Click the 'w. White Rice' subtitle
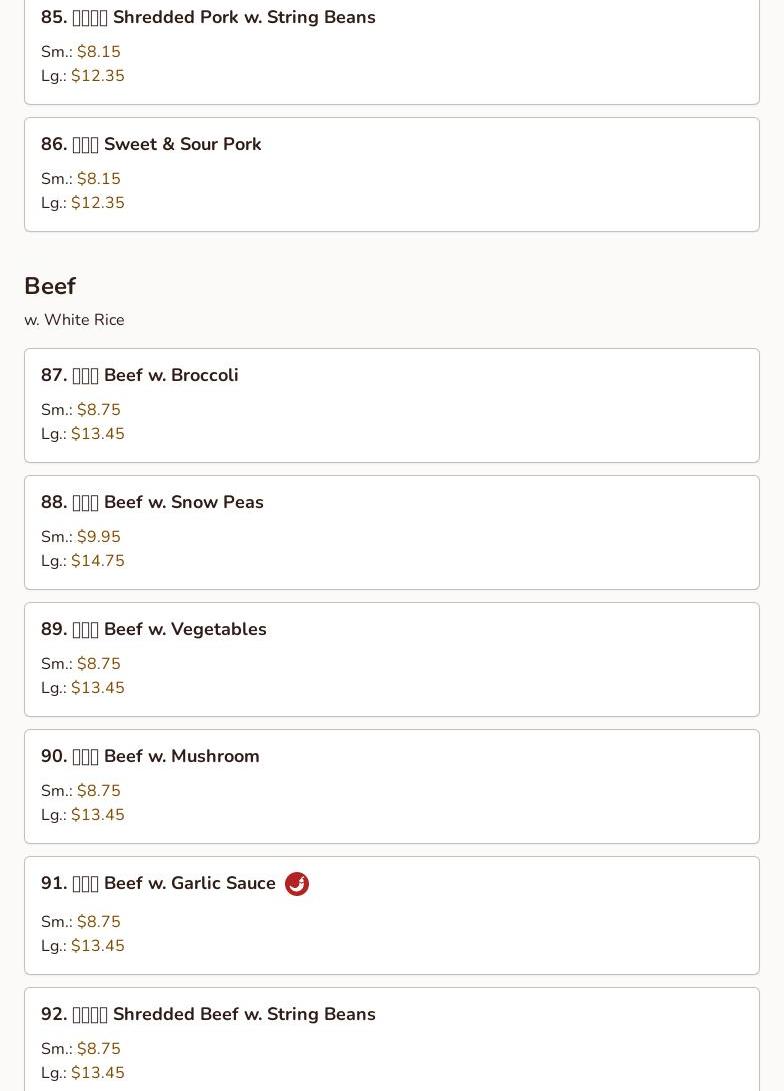 click(x=74, y=320)
